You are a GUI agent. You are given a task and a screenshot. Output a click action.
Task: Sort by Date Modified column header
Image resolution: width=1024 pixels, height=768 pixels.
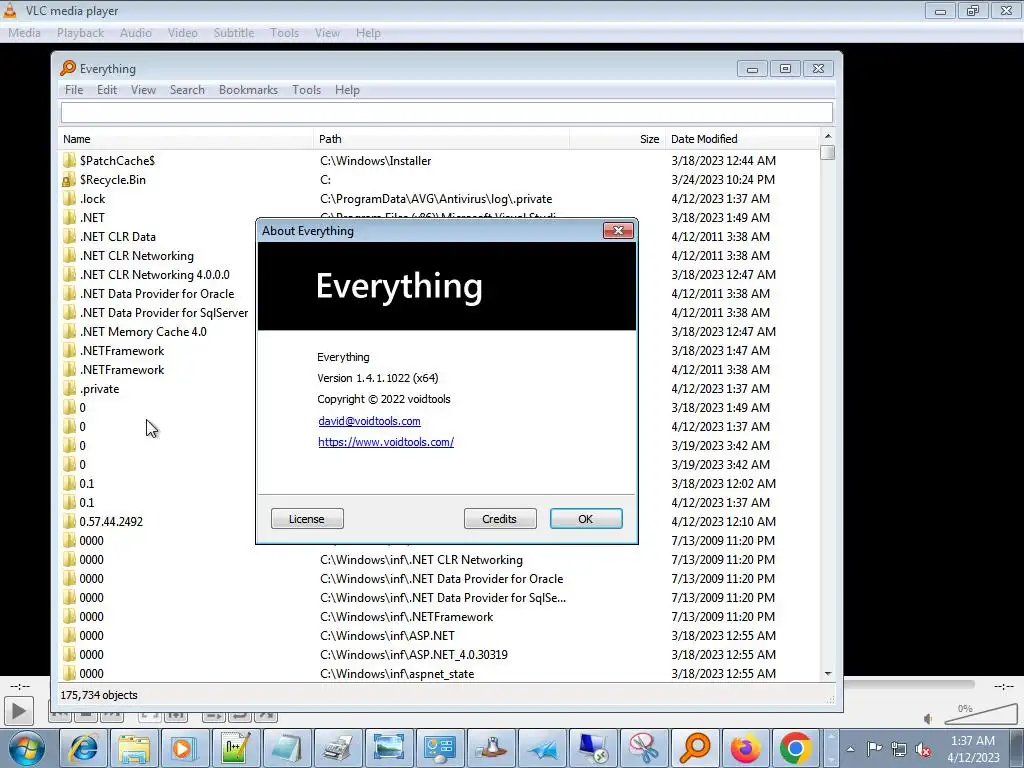741,139
